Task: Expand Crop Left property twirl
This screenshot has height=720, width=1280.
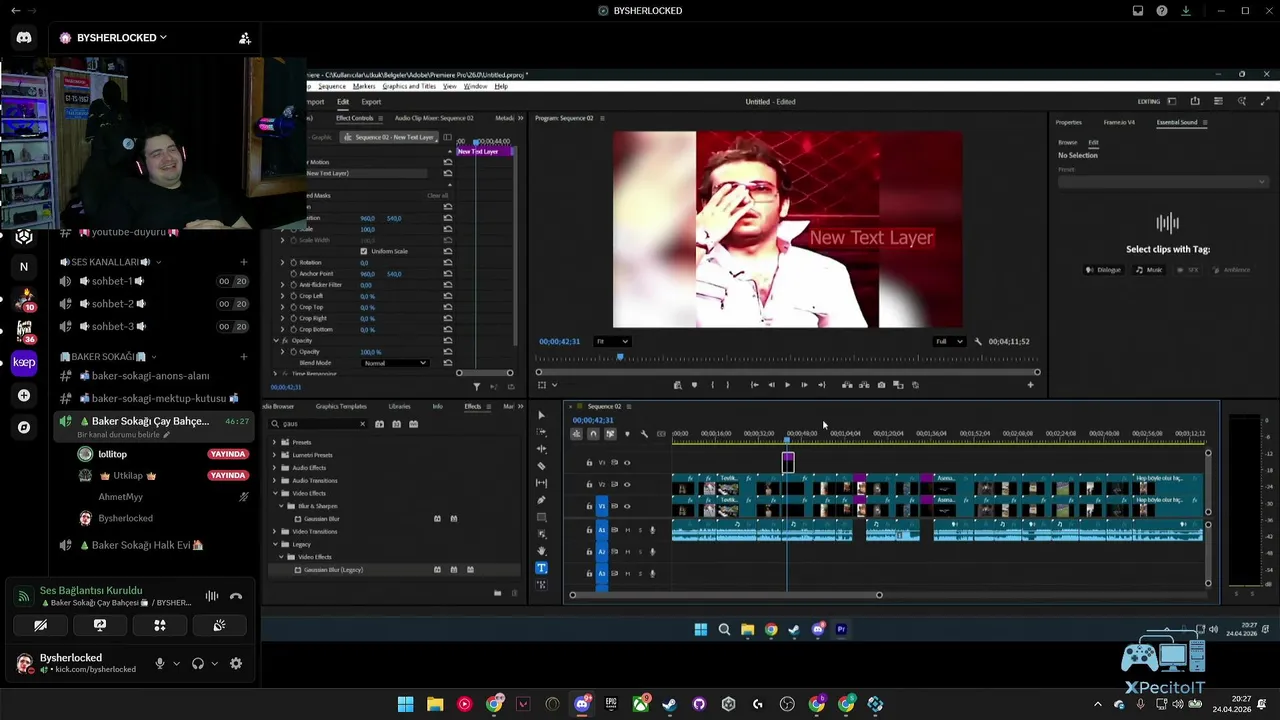Action: pos(282,296)
